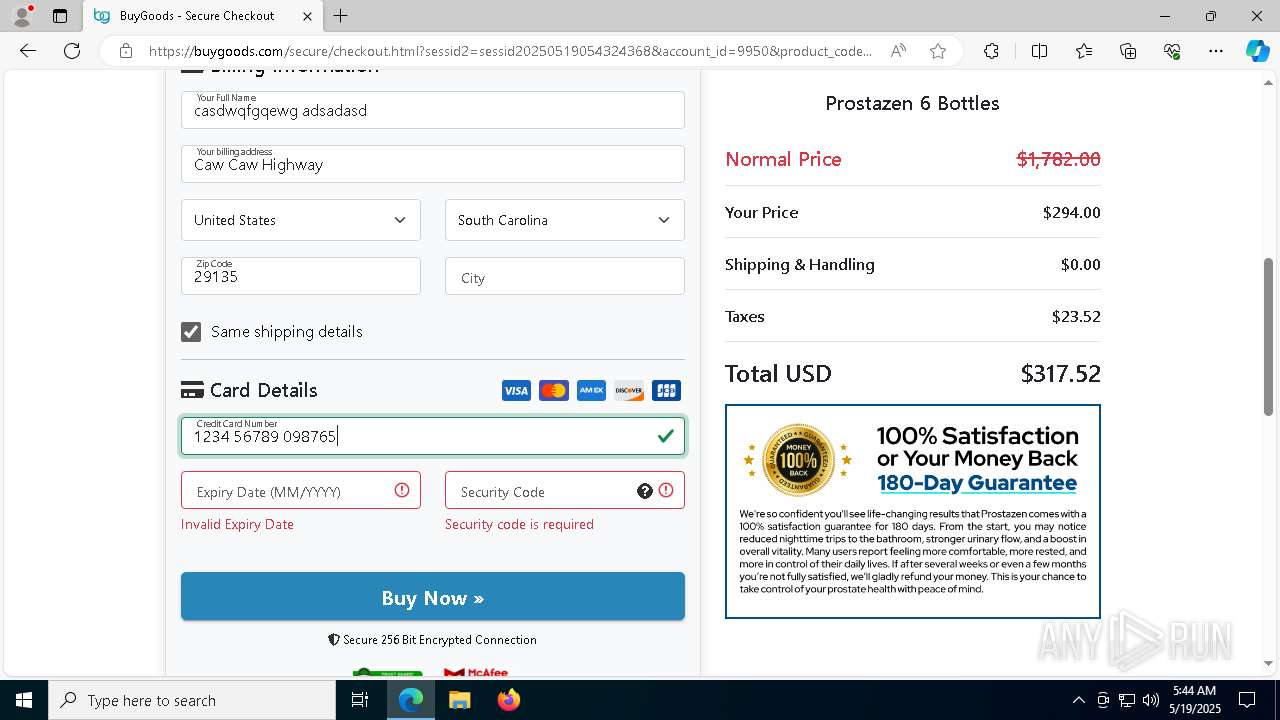This screenshot has height=720, width=1280.
Task: Click the JCB card logo
Action: (666, 391)
